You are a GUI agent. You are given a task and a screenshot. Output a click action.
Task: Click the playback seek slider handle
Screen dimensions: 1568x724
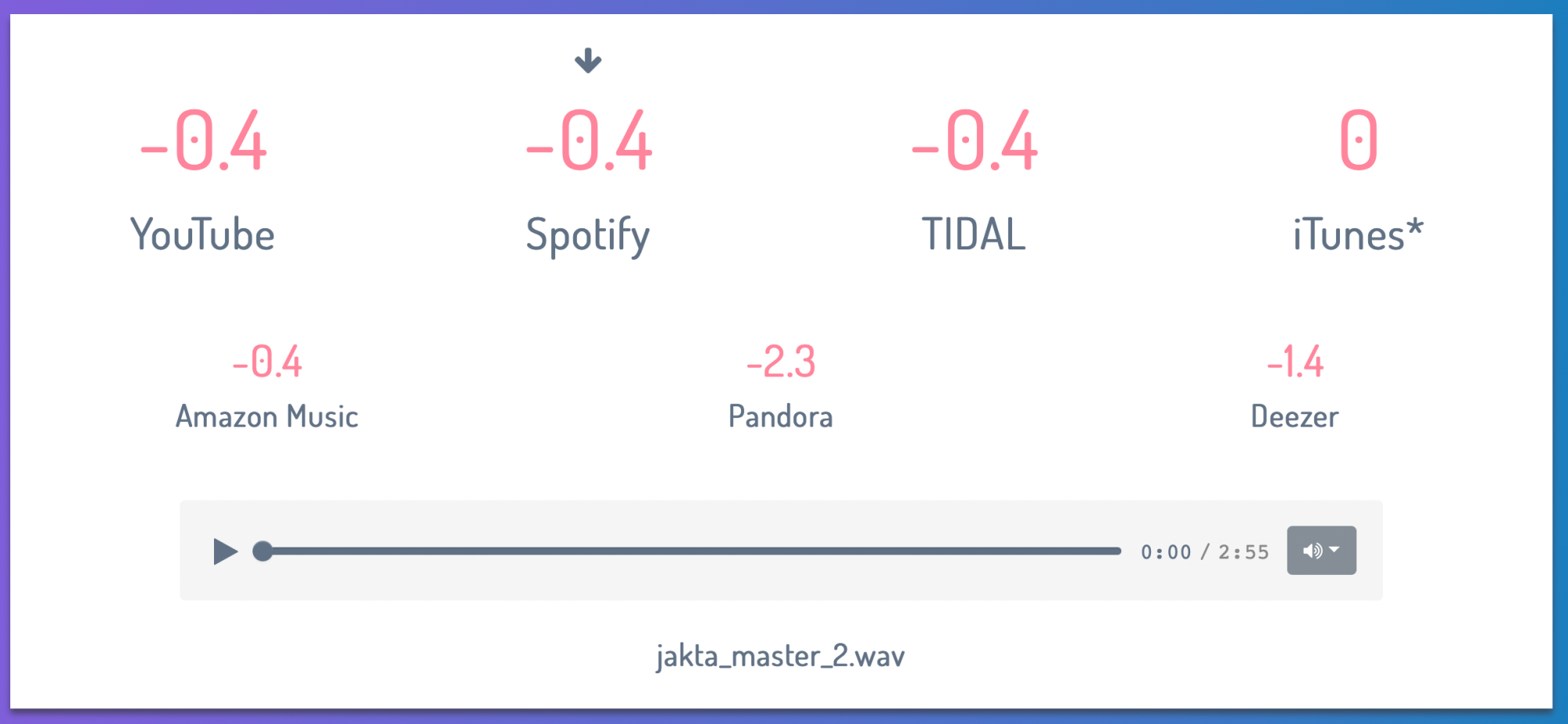click(263, 551)
